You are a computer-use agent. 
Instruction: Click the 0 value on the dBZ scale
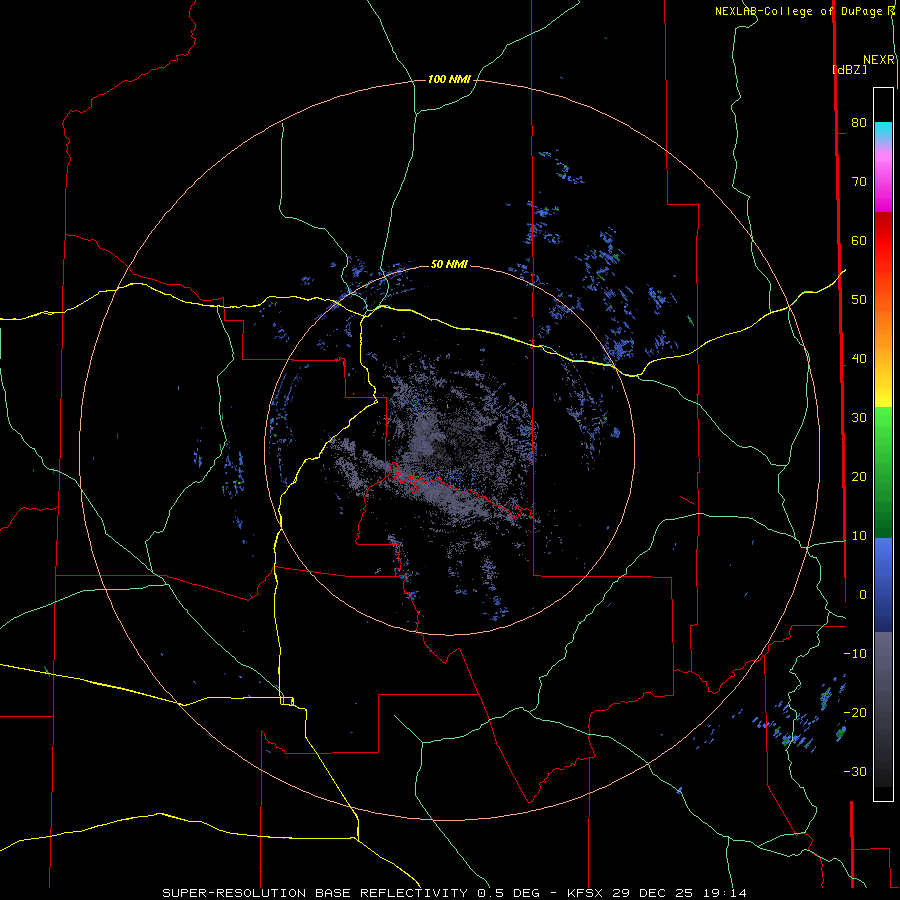(x=863, y=595)
